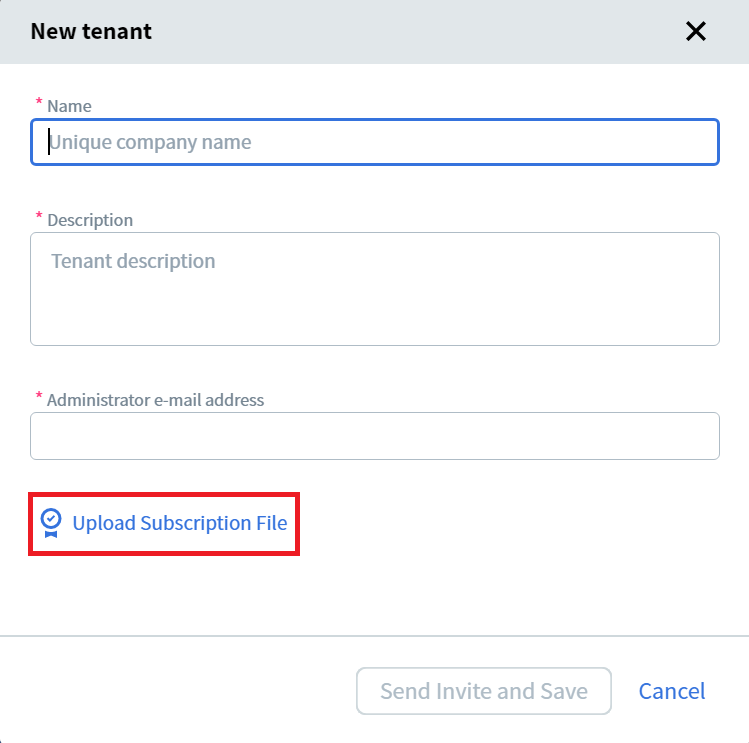Viewport: 749px width, 743px height.
Task: Click the asterisk before Administrator e-mail address
Action: 39,398
